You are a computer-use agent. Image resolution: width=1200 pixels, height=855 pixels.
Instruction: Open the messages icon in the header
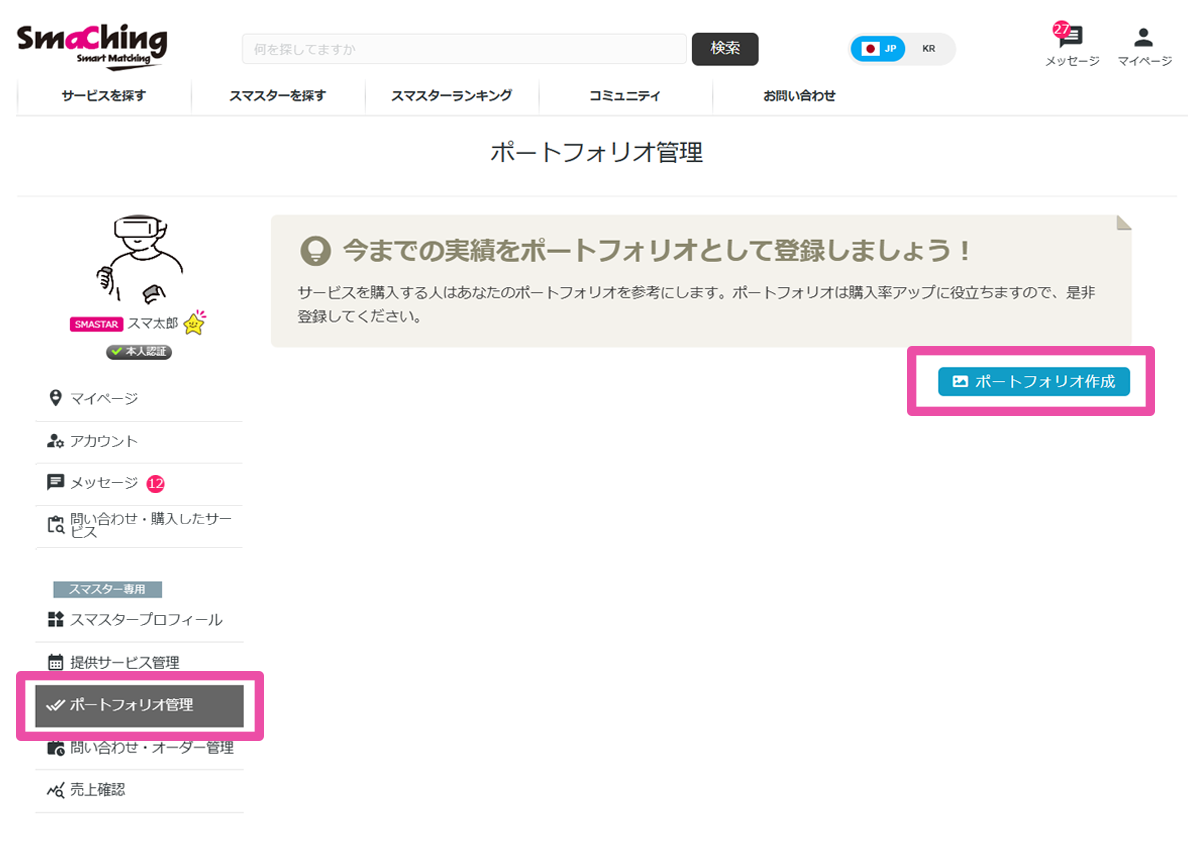pyautogui.click(x=1071, y=38)
